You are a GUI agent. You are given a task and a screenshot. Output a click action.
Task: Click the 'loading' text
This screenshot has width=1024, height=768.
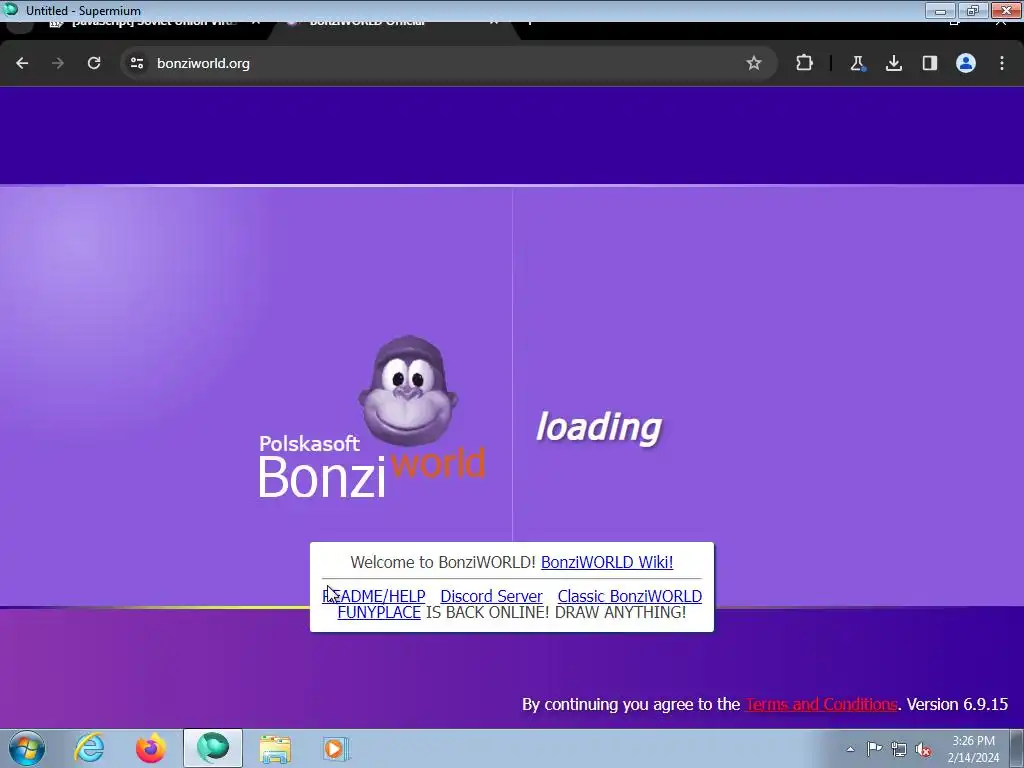tap(599, 428)
